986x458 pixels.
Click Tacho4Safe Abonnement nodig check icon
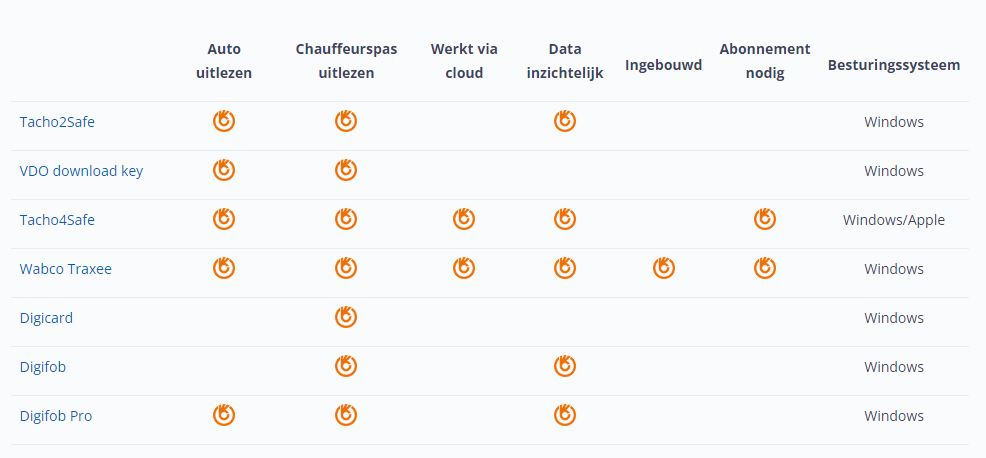coord(765,218)
